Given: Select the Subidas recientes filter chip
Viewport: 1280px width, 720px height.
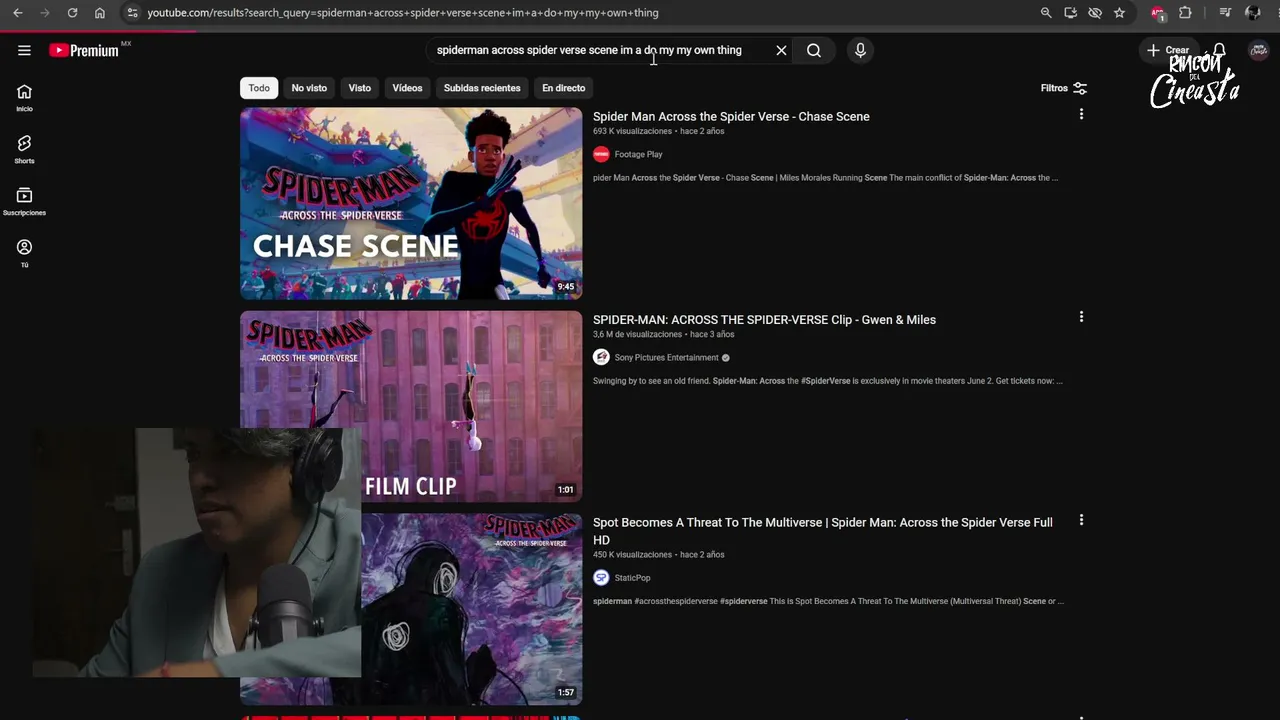Looking at the screenshot, I should point(482,88).
